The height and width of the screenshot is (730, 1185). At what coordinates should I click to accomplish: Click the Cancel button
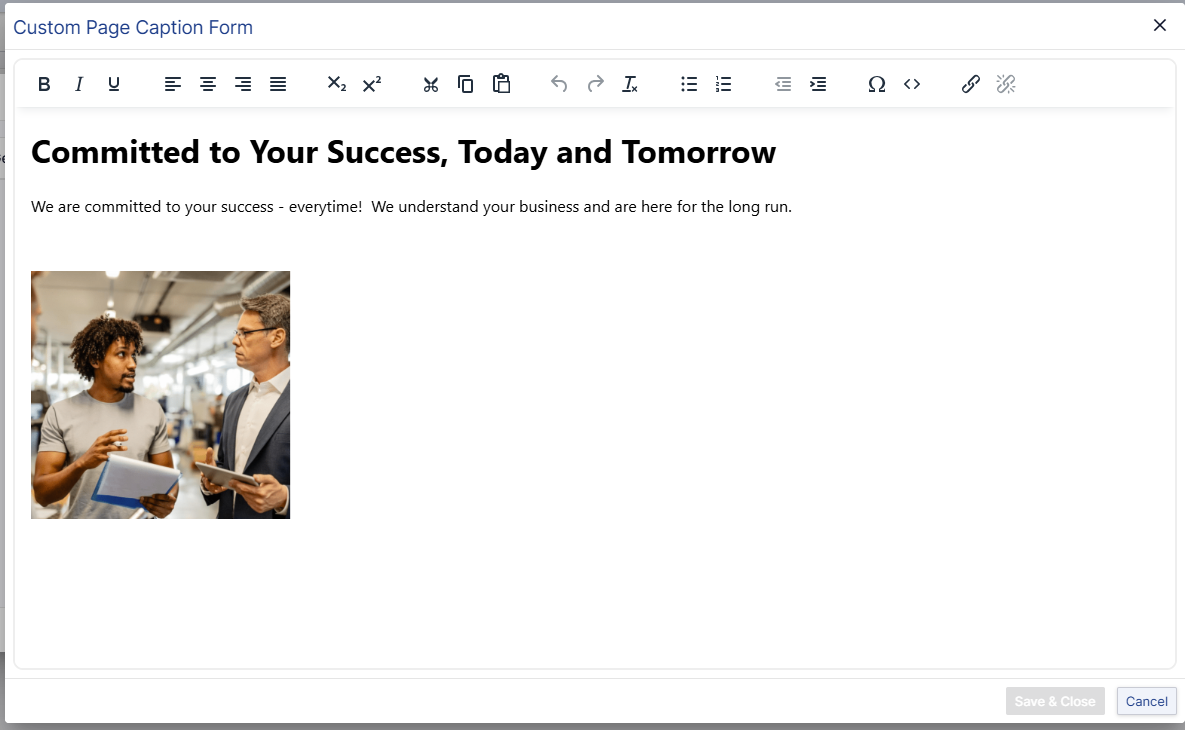pos(1146,701)
